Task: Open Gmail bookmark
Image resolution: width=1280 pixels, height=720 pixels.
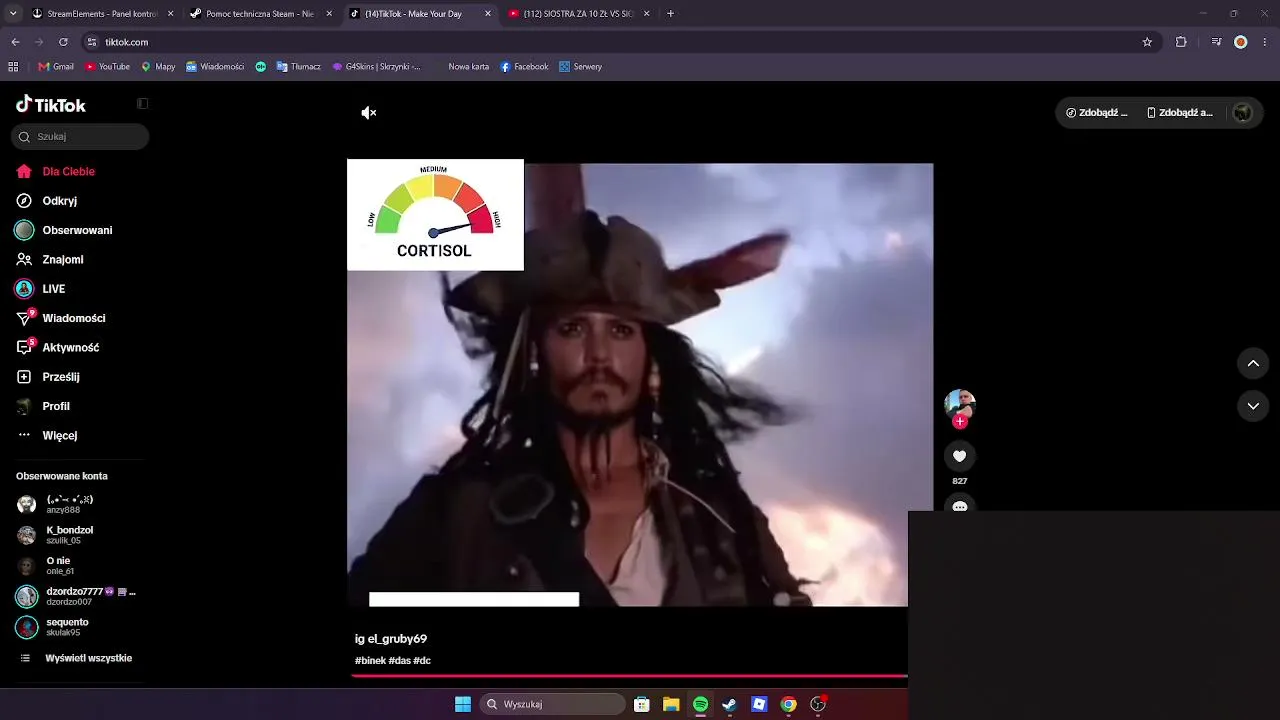Action: click(x=56, y=67)
